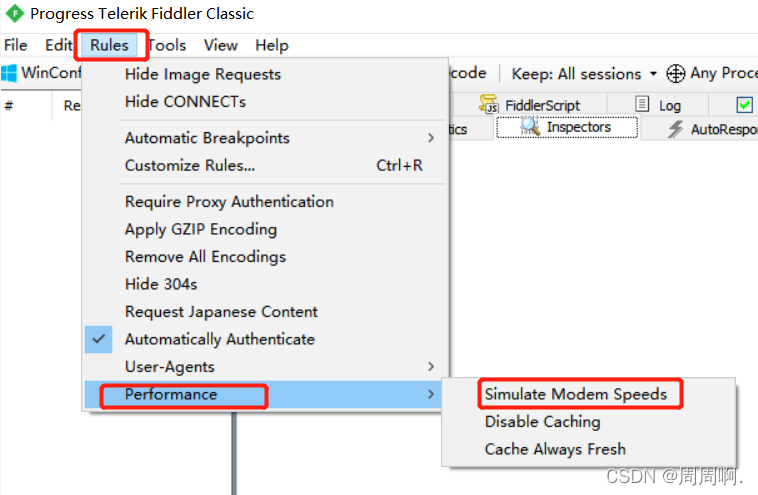The image size is (758, 495).
Task: Open the View menu
Action: pyautogui.click(x=220, y=45)
